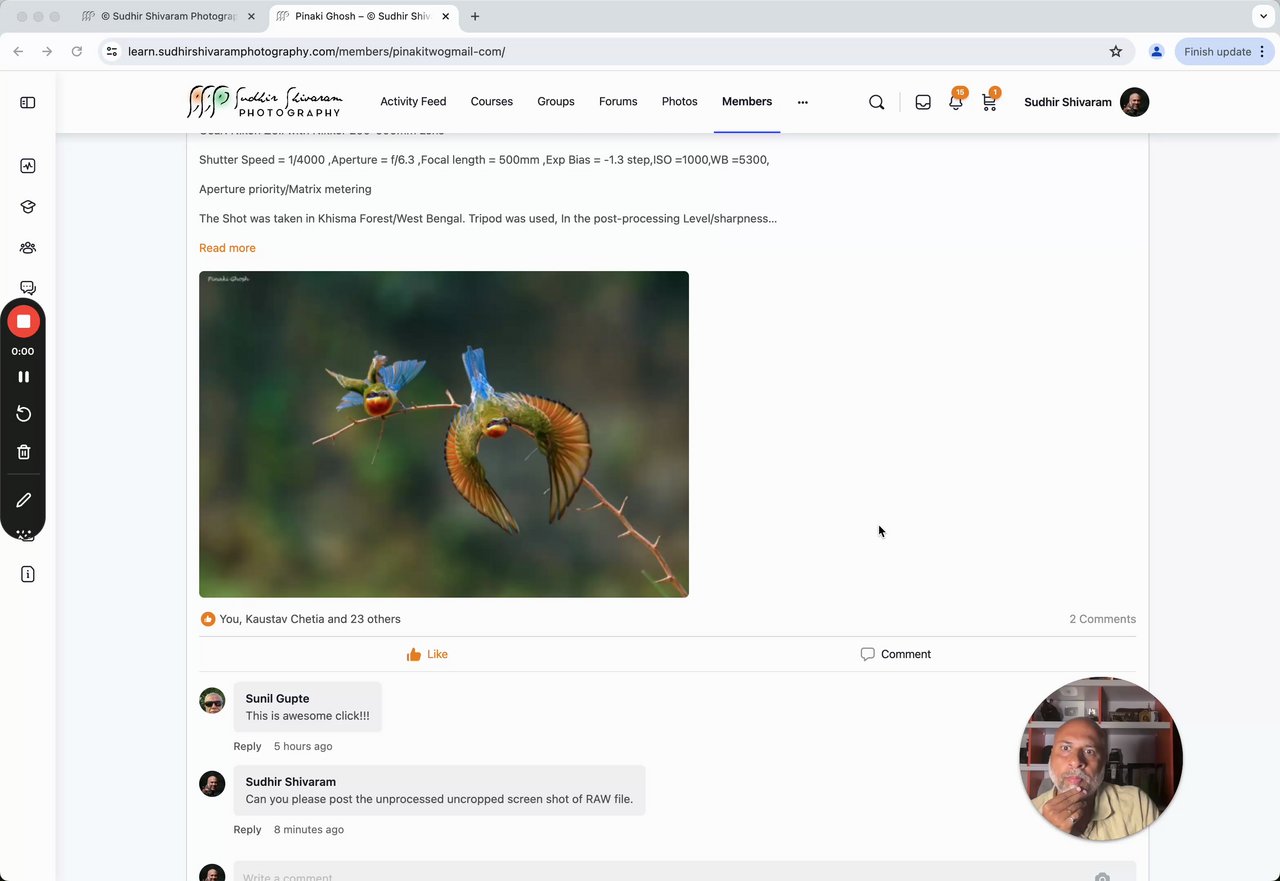
Task: Go to Activity Feed
Action: click(413, 102)
